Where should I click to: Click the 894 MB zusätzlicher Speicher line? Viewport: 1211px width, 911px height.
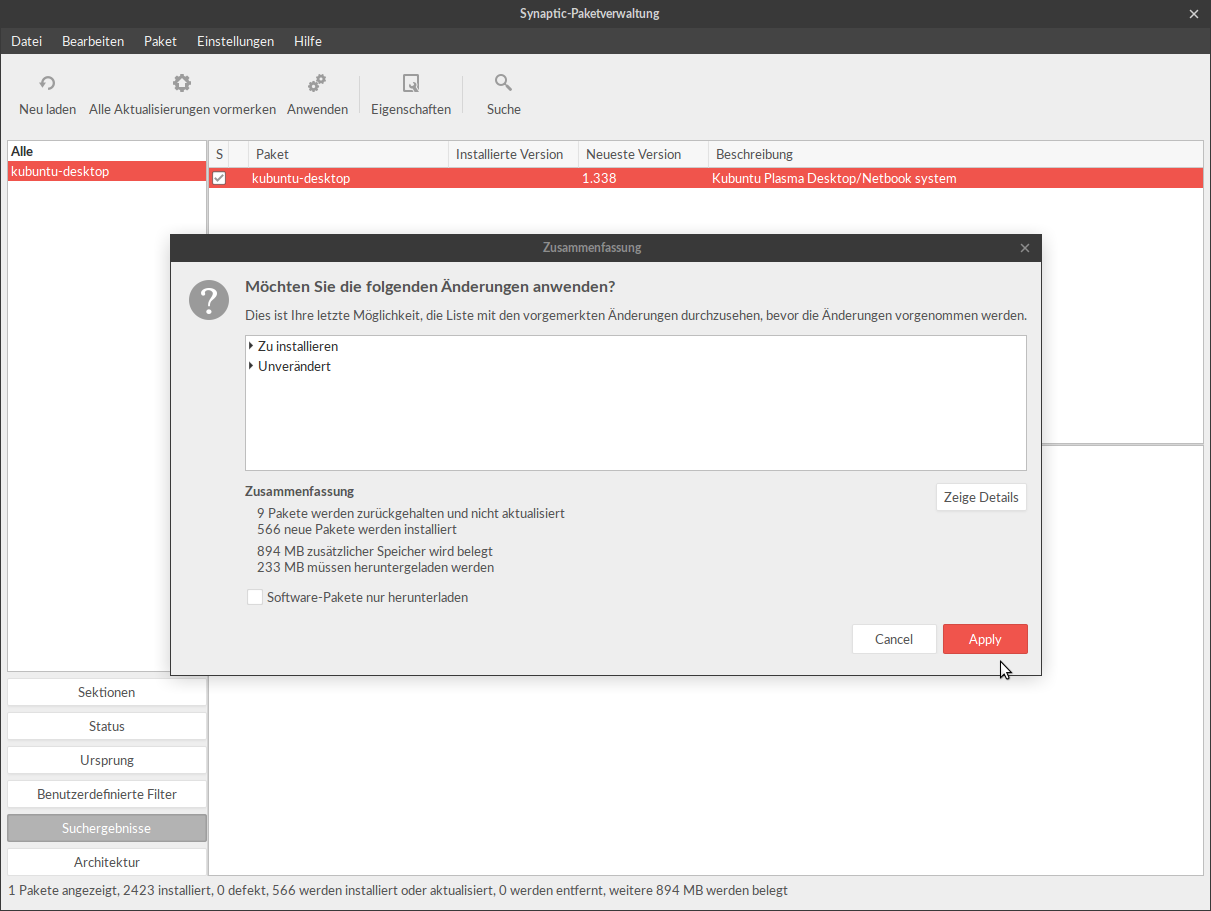click(x=375, y=551)
